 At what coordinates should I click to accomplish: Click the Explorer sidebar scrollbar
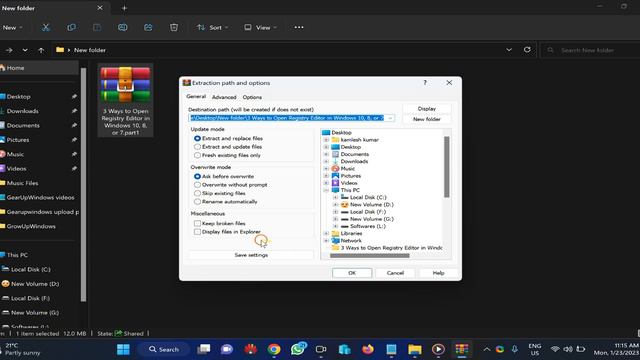pos(83,185)
